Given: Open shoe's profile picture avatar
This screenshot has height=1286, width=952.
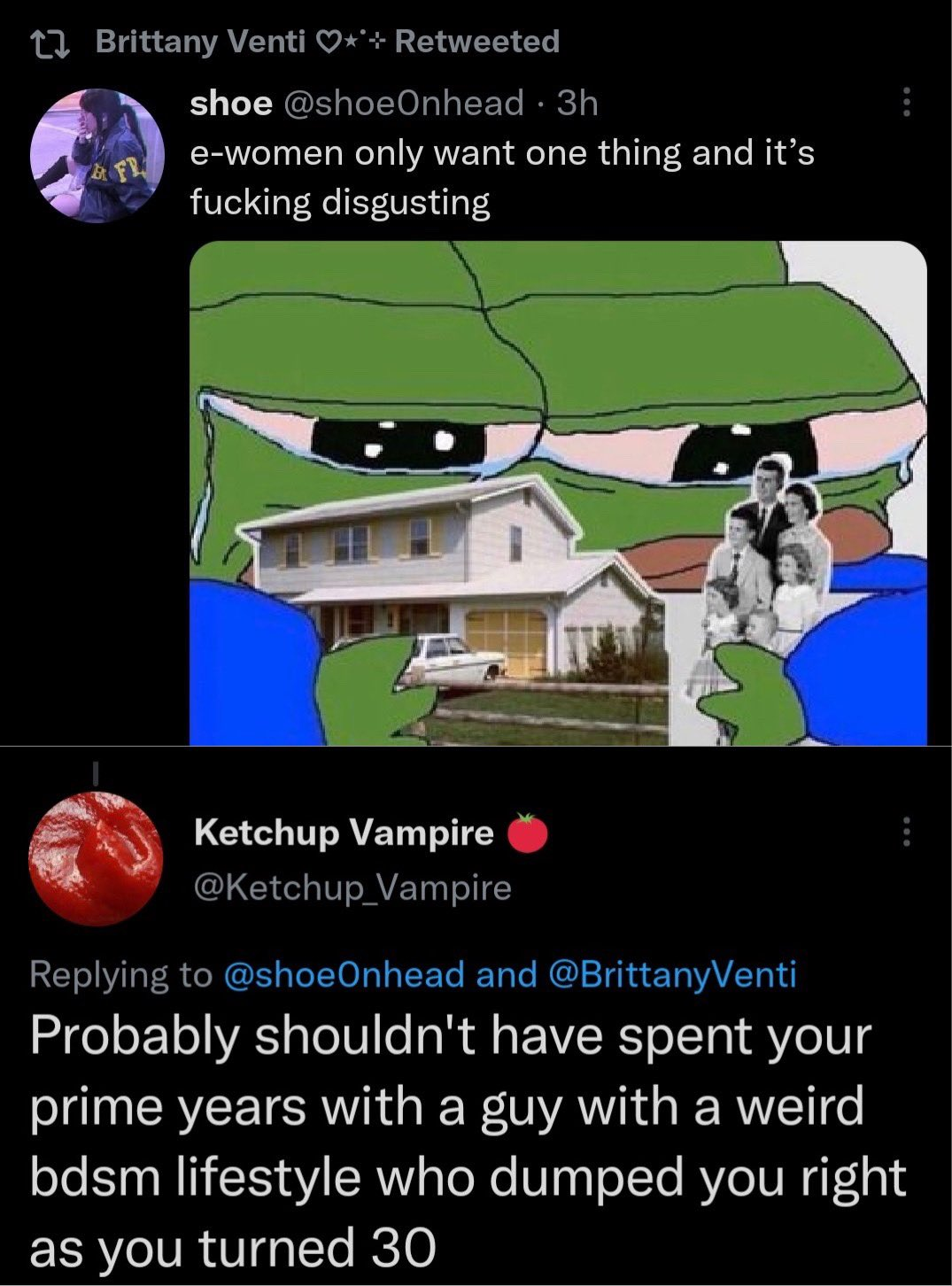Looking at the screenshot, I should 97,155.
